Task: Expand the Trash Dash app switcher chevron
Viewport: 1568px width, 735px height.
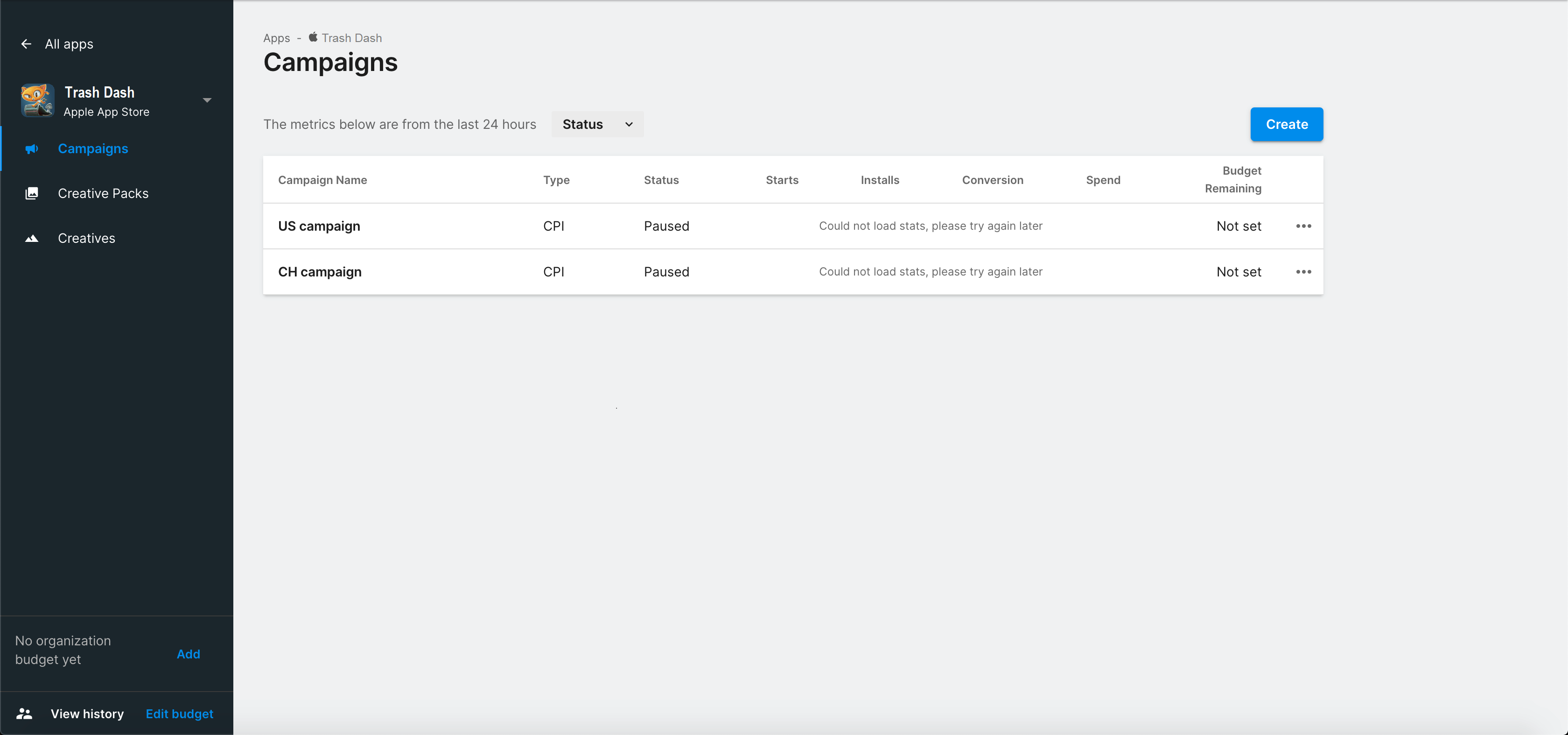Action: click(207, 100)
